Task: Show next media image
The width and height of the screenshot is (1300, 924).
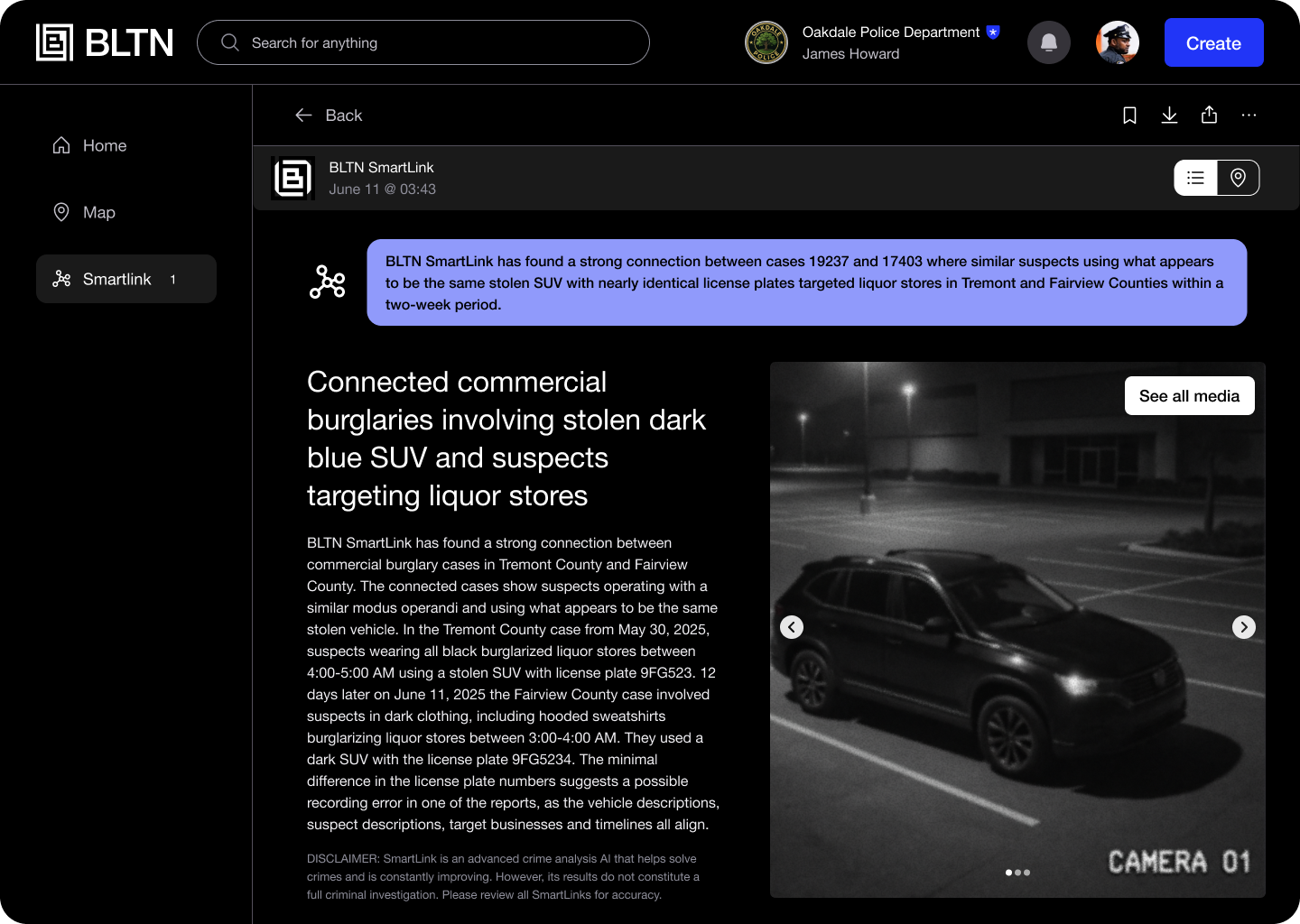Action: (x=1244, y=627)
